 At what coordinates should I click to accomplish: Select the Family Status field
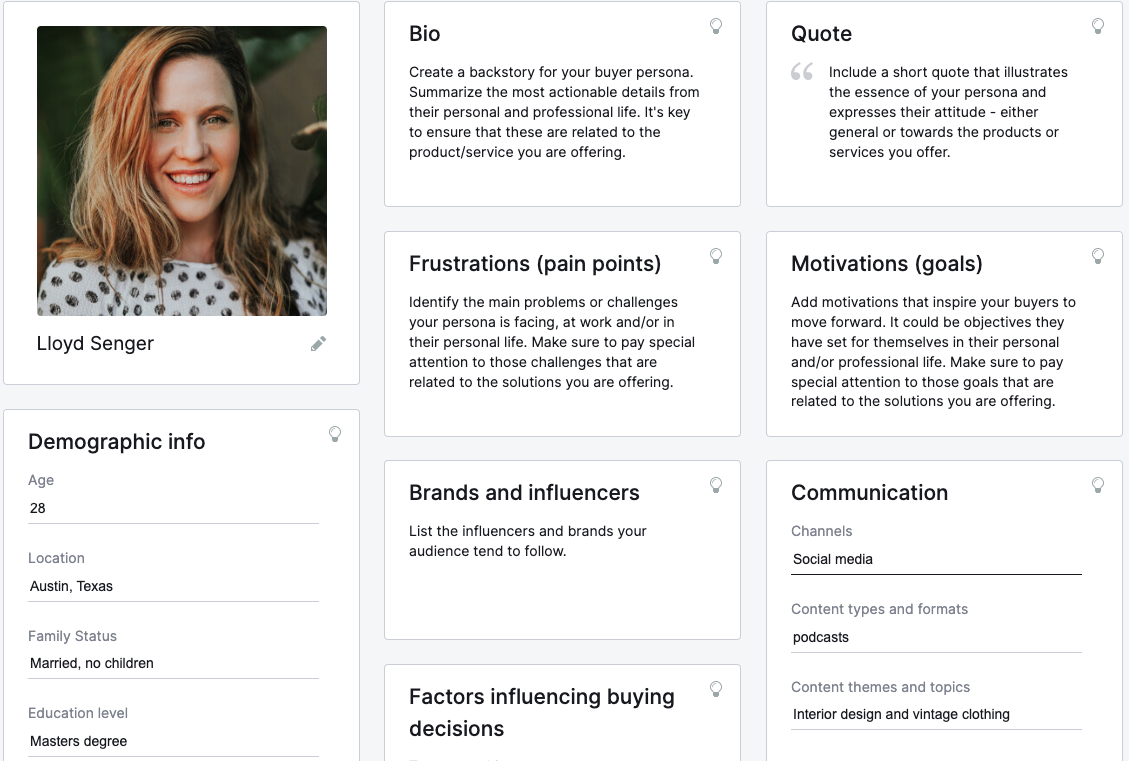173,663
